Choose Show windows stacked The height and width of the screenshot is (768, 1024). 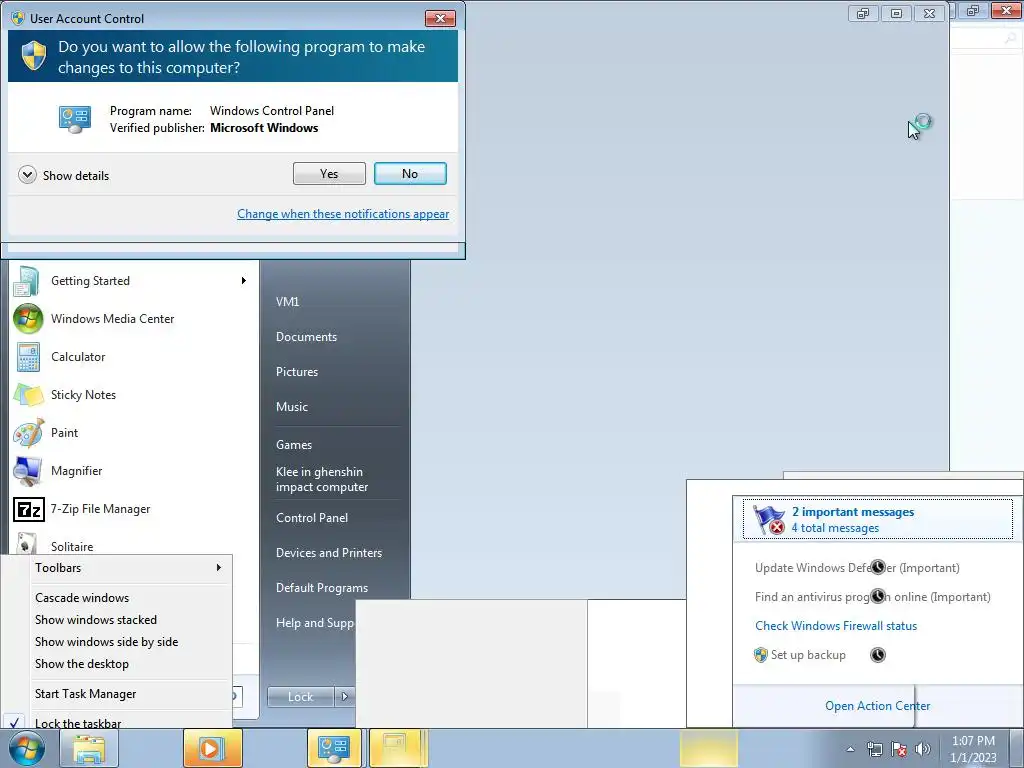click(x=96, y=620)
